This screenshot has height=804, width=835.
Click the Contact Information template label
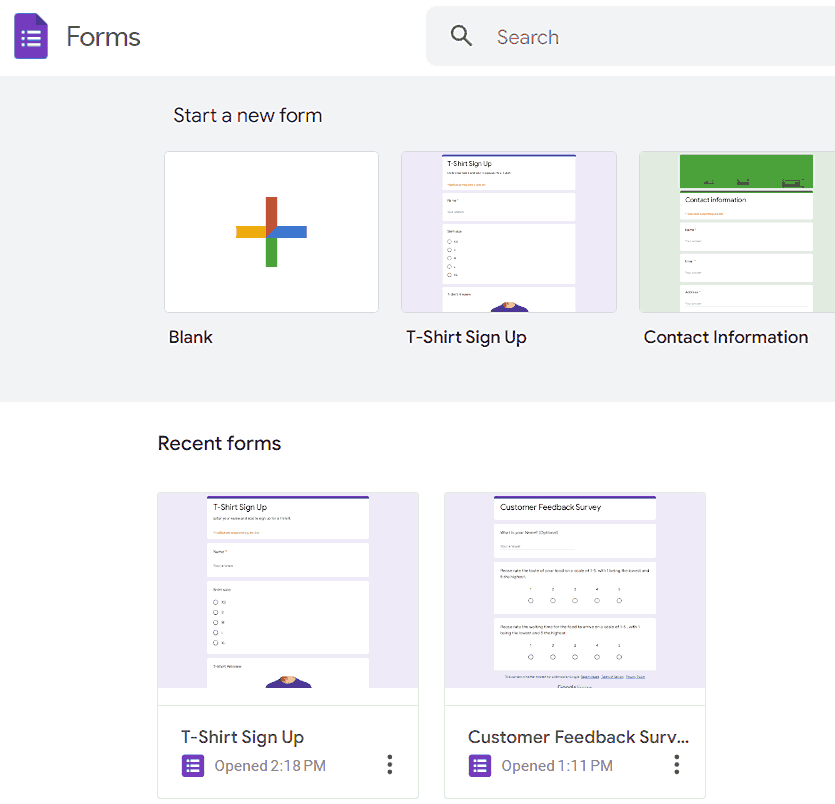pos(726,337)
